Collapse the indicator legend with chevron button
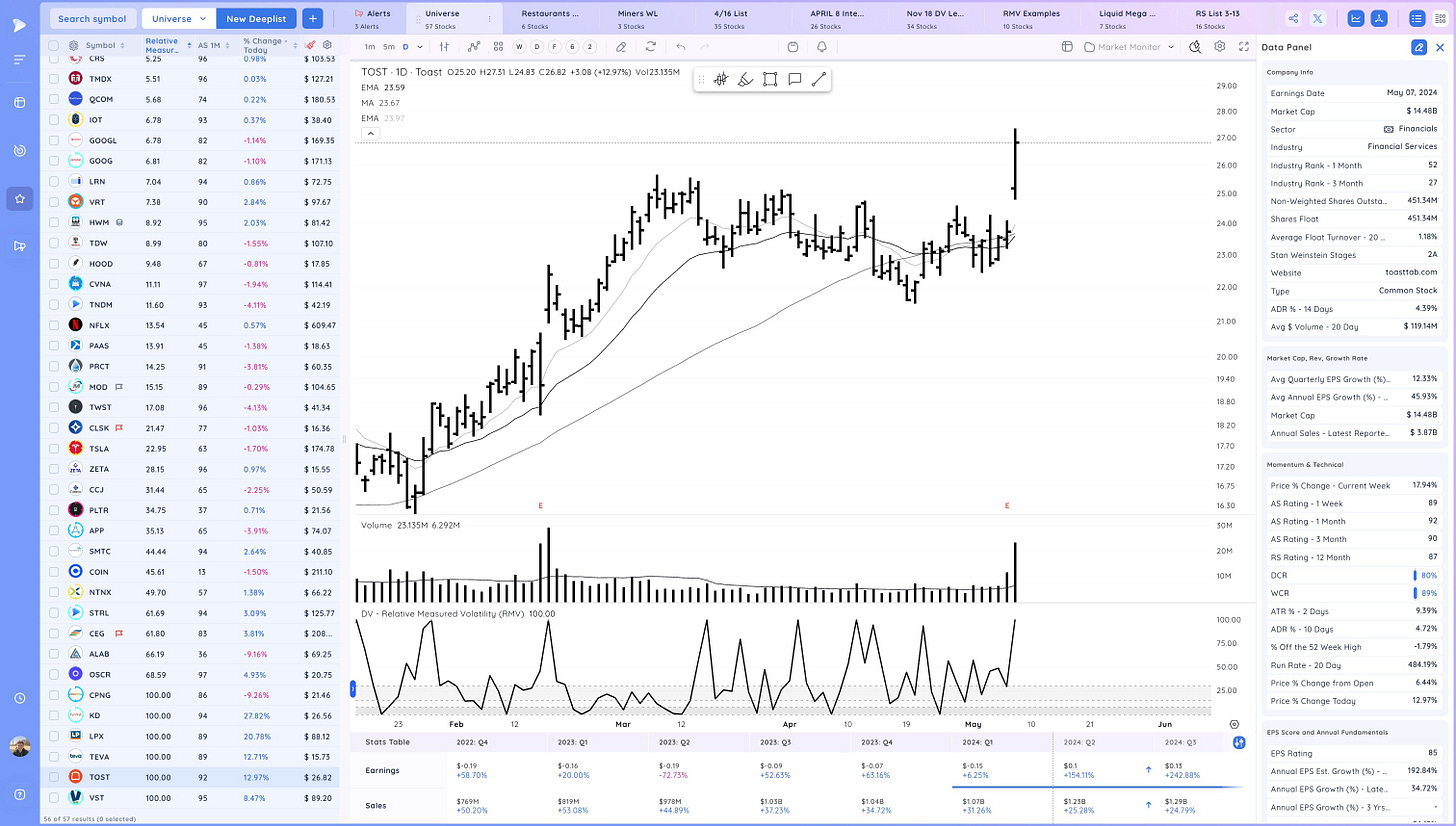1456x826 pixels. [370, 133]
